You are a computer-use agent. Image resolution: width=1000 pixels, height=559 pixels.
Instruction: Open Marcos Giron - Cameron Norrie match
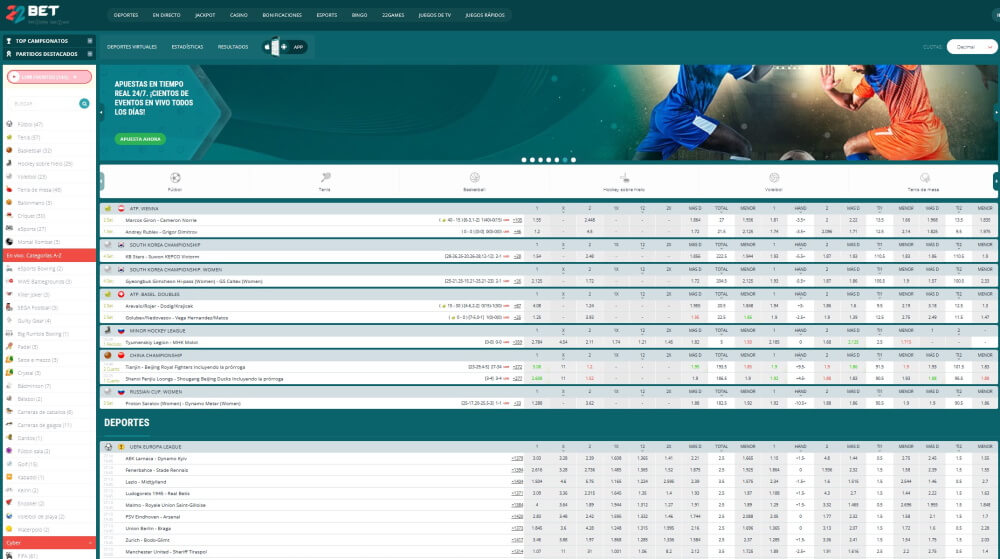161,220
